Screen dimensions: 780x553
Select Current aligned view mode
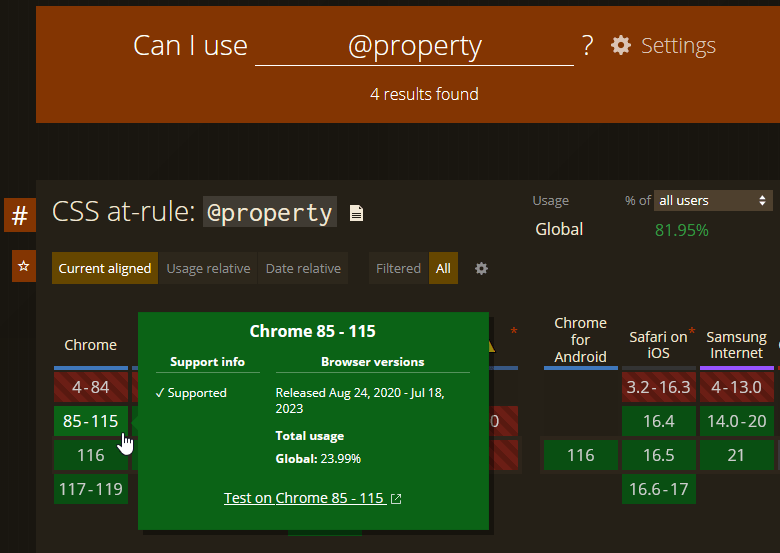tap(104, 268)
